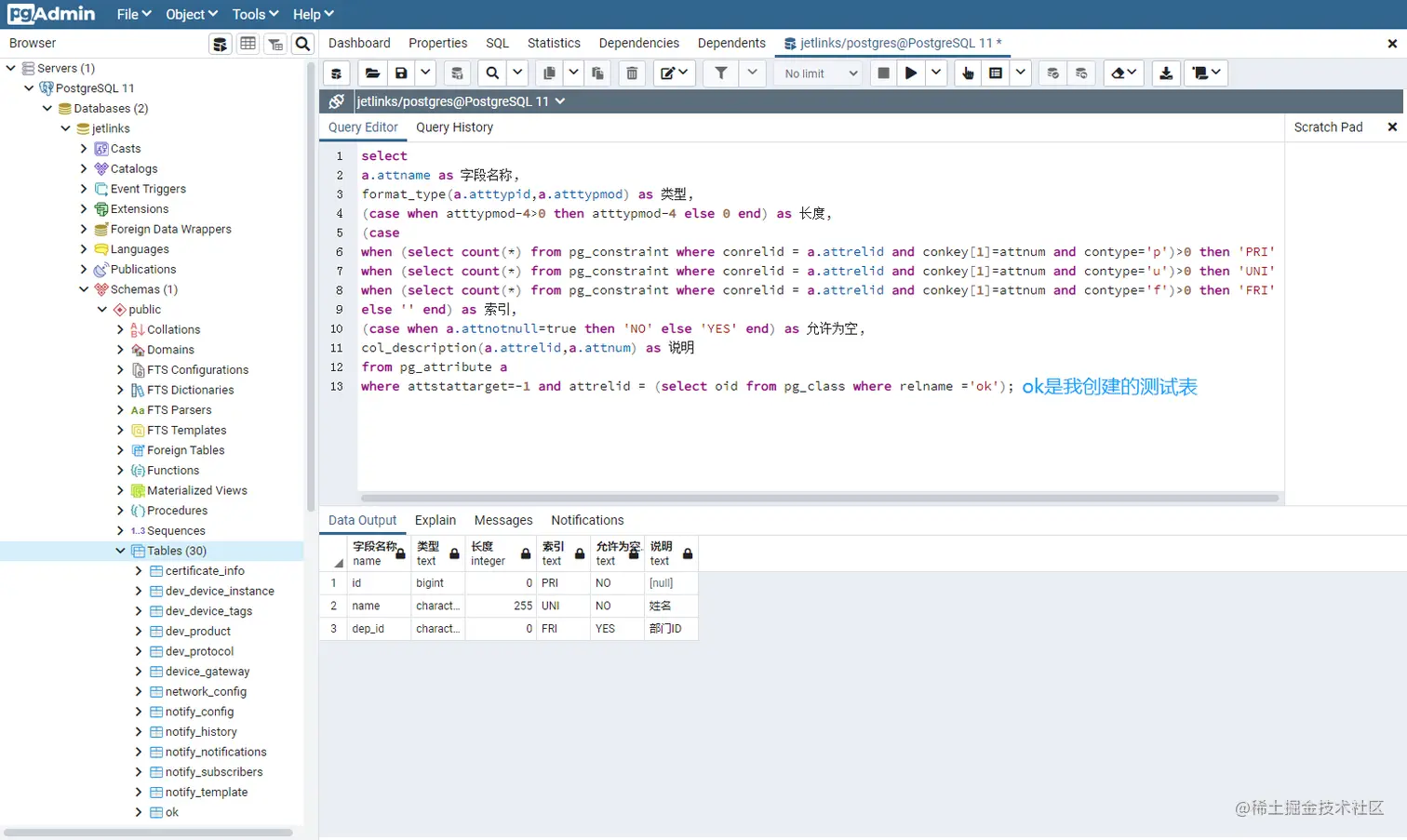Click the View Data grid icon

point(248,43)
